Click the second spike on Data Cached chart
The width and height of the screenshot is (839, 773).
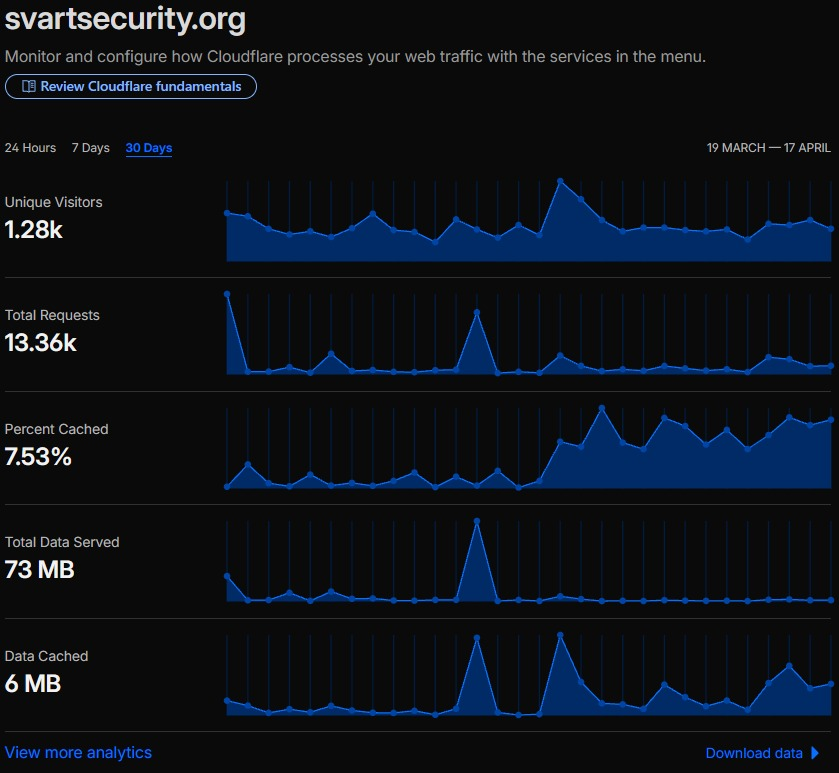click(x=560, y=633)
